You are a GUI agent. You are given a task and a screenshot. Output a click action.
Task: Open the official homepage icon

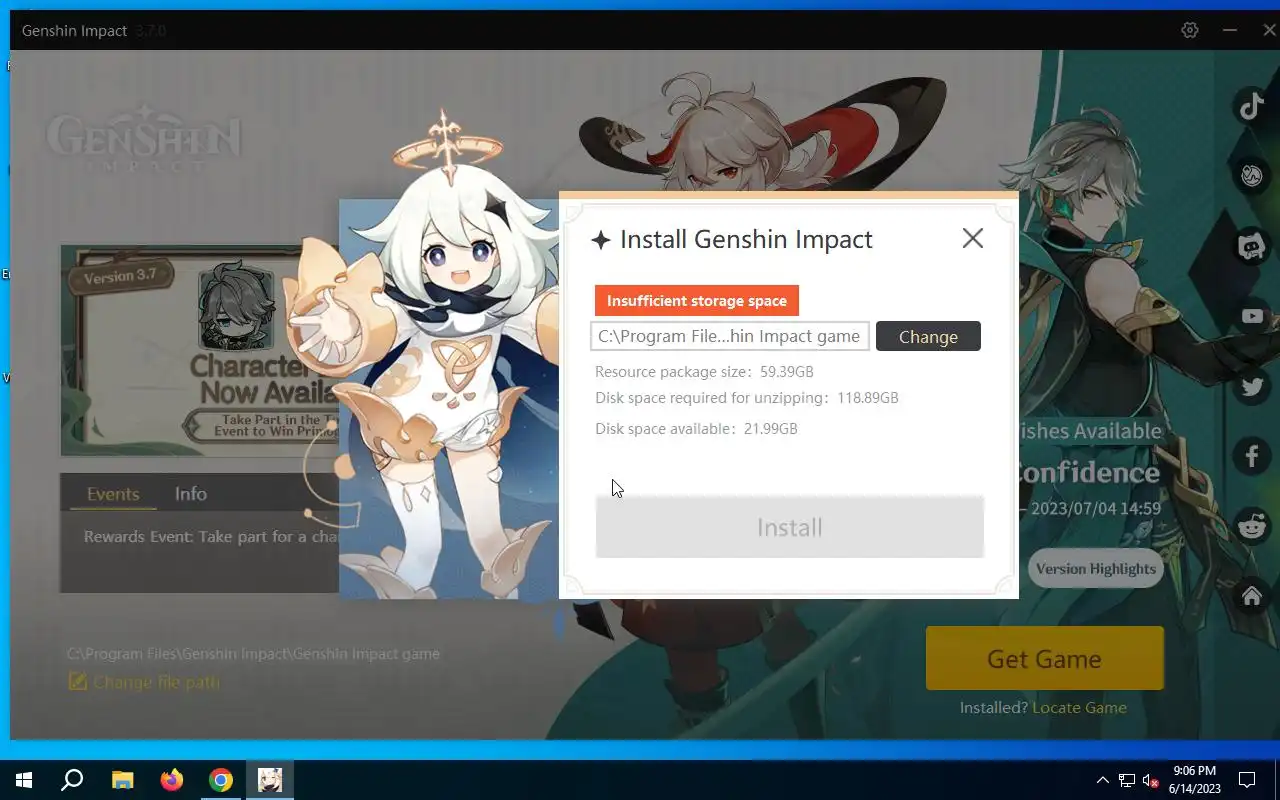[x=1252, y=596]
